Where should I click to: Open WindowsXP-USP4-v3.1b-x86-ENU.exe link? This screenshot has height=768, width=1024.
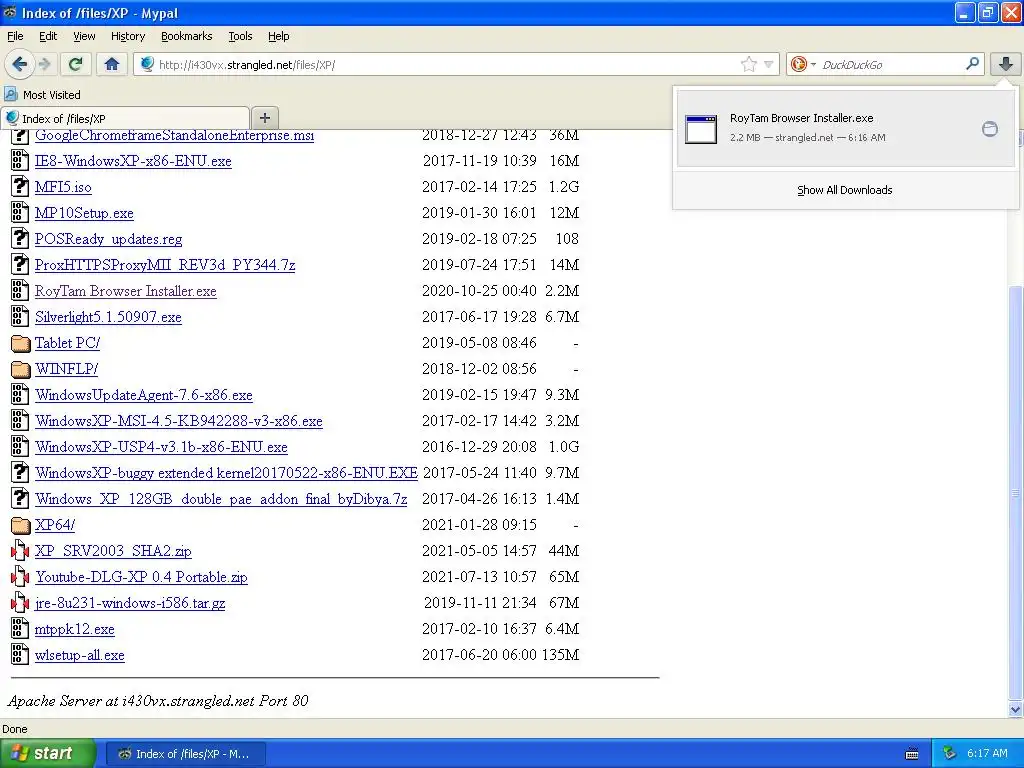click(x=161, y=447)
